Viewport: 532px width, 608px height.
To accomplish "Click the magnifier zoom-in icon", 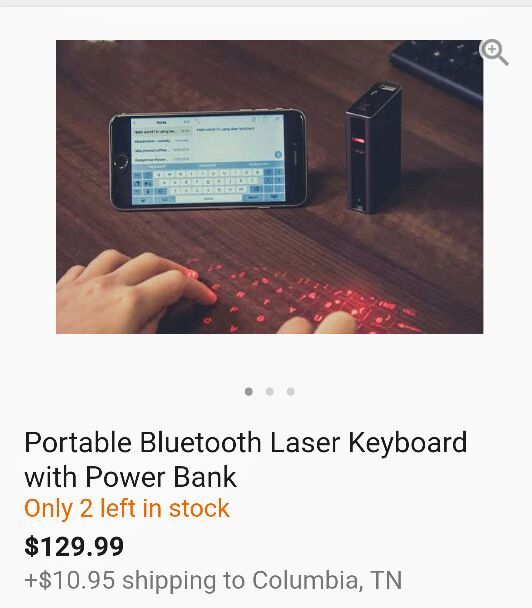I will tap(494, 52).
